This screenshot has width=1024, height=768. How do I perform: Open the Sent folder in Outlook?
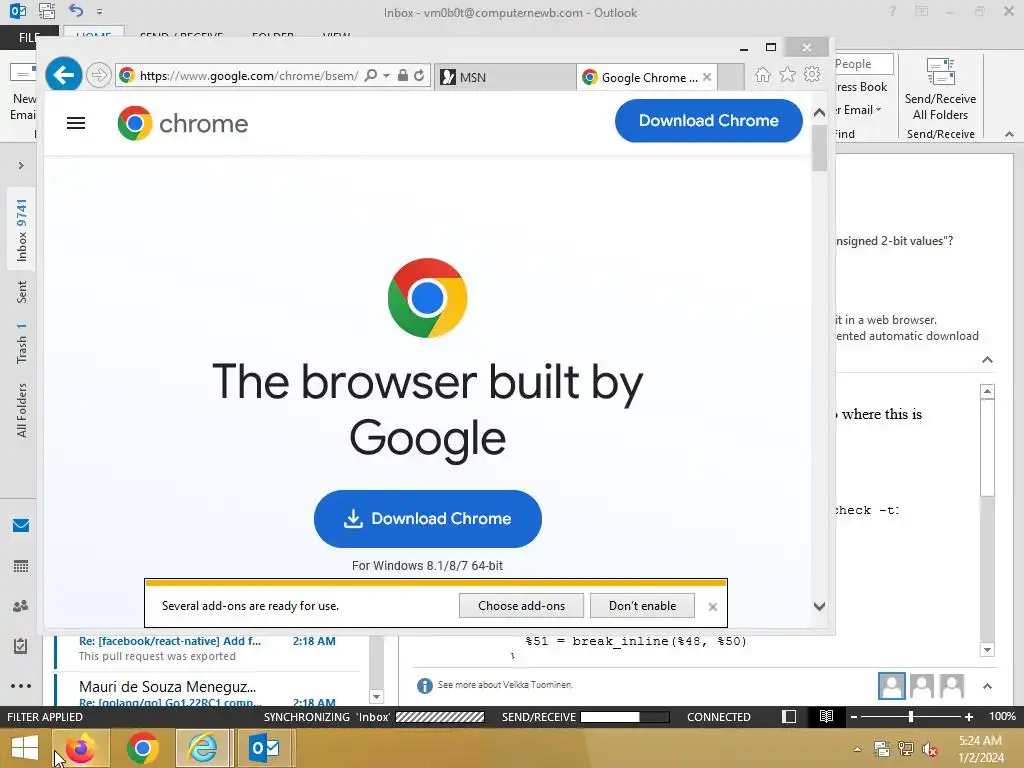[22, 292]
